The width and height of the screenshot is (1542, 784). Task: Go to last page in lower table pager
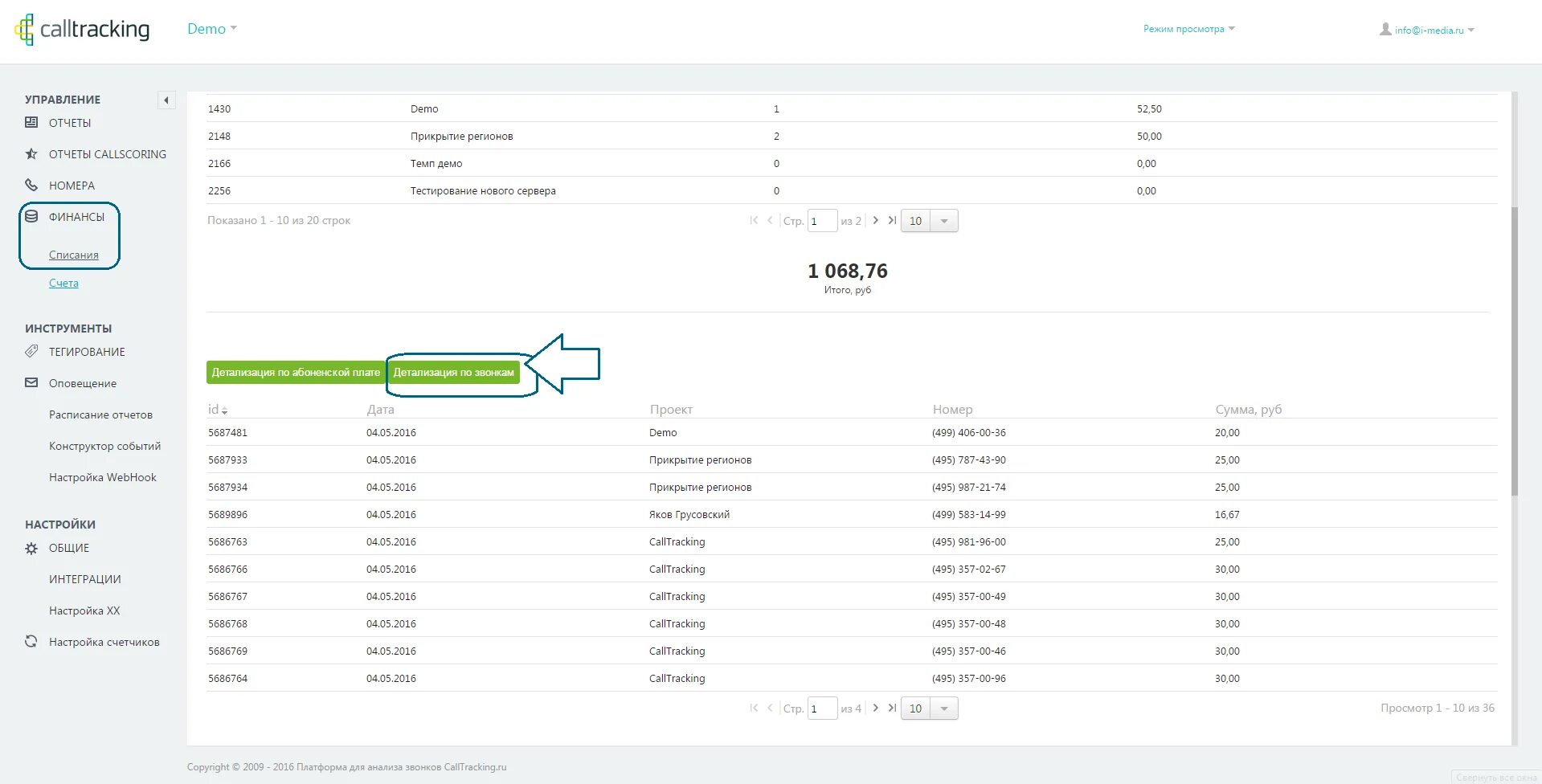[x=892, y=708]
